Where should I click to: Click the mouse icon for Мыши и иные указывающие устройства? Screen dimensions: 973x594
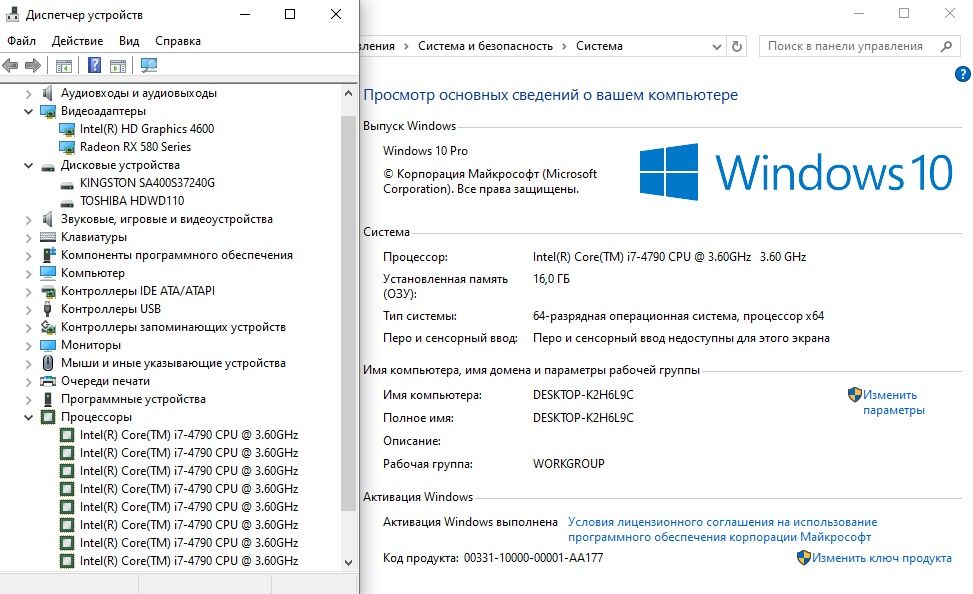48,363
